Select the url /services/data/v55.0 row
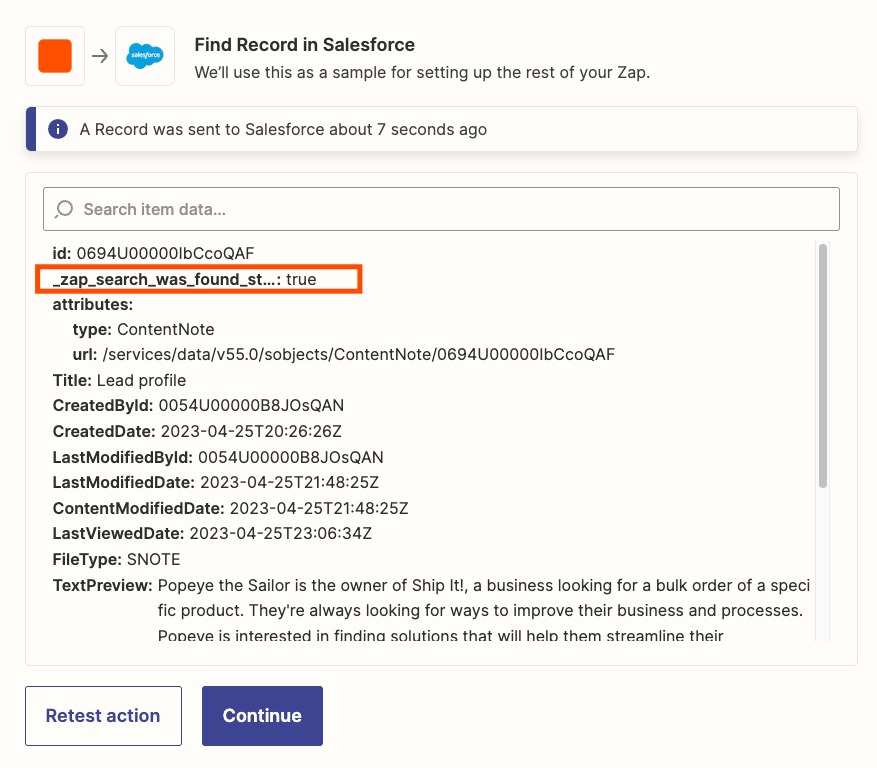877x768 pixels. tap(343, 355)
